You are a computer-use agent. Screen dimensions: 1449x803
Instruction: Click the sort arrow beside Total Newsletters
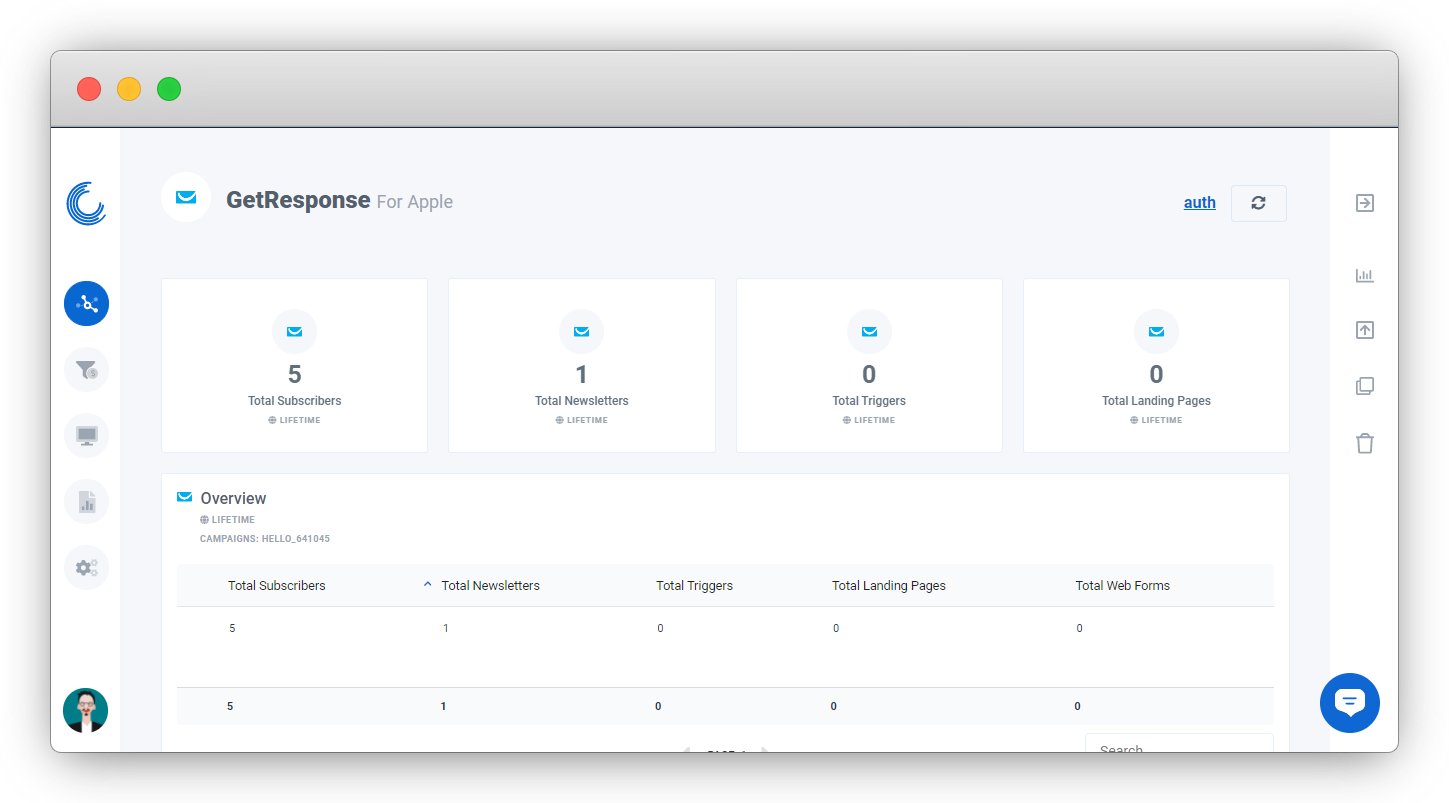pos(428,585)
